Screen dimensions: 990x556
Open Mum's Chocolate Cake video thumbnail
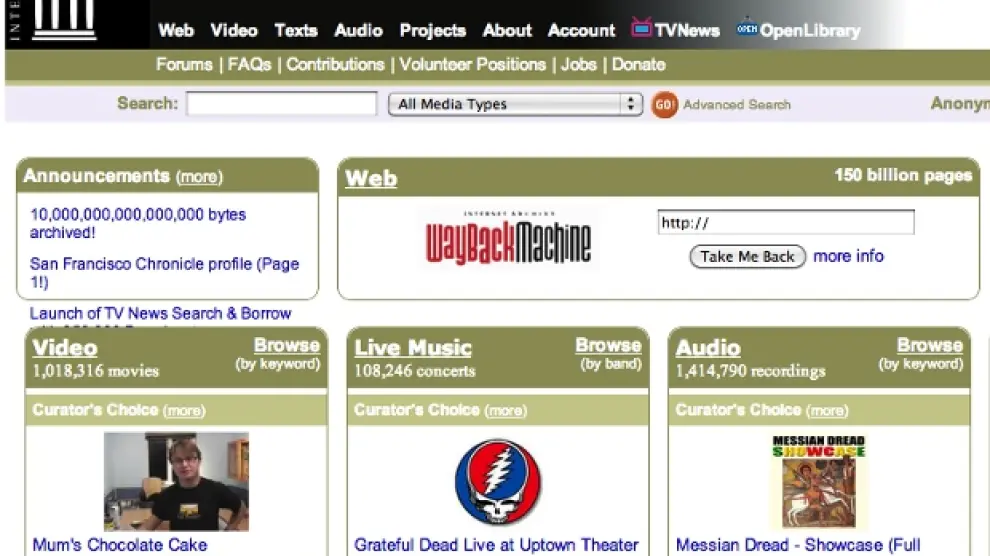coord(176,481)
